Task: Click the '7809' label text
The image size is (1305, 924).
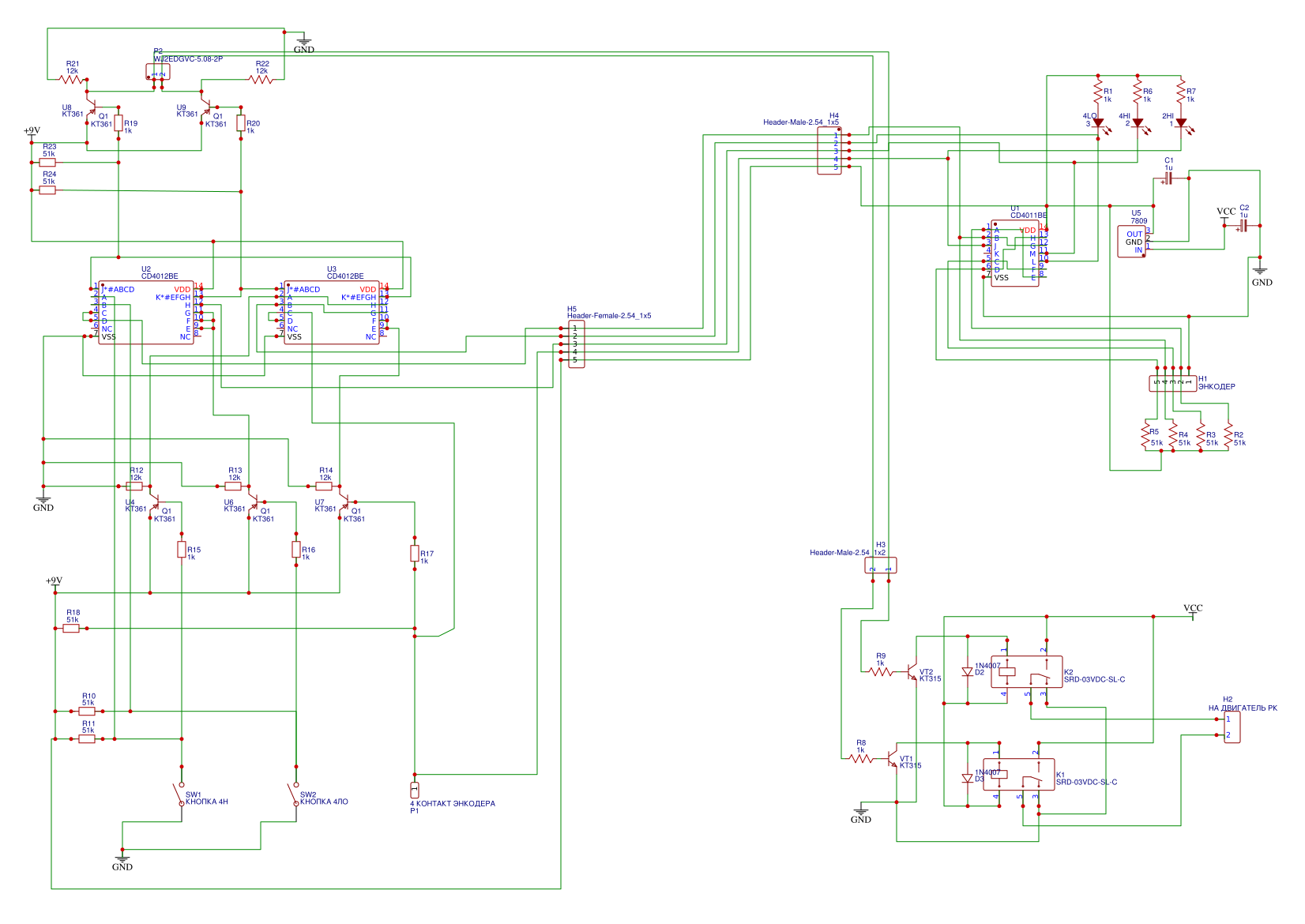Action: [1138, 221]
